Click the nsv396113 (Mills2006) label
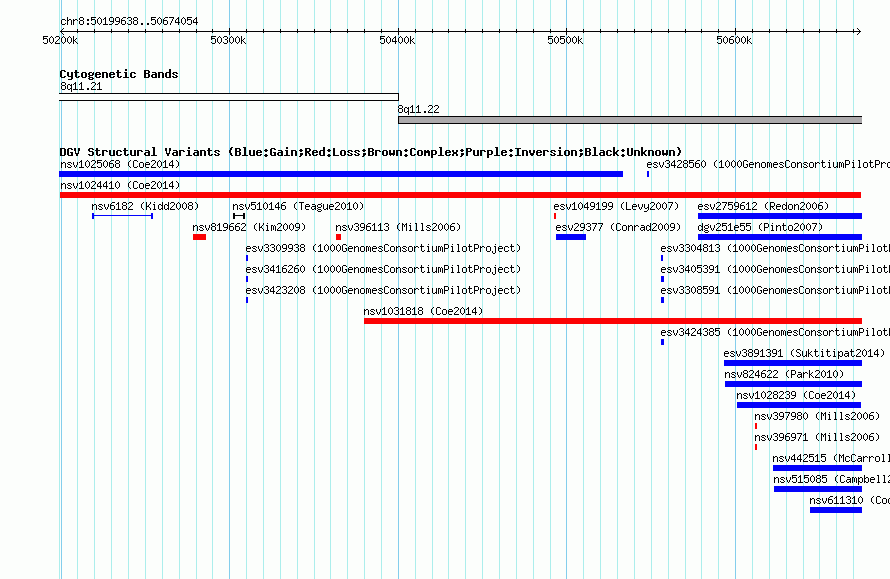 point(398,227)
